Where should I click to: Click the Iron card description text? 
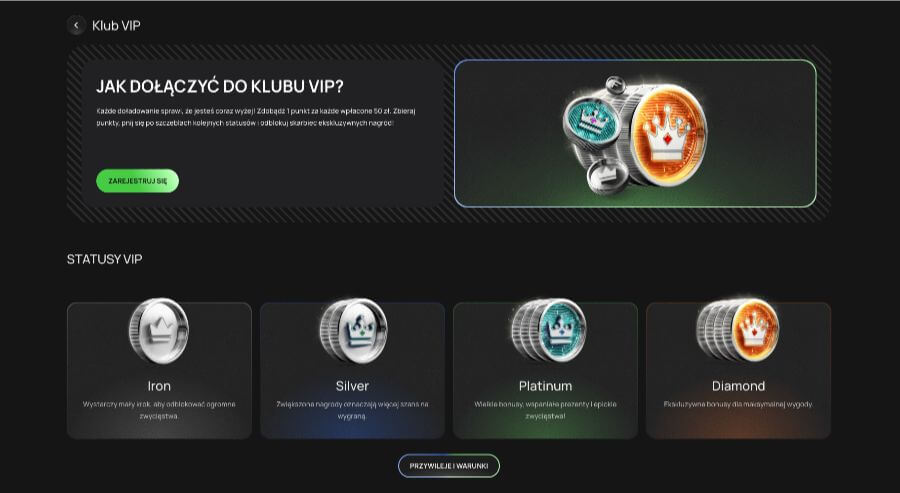tap(159, 410)
